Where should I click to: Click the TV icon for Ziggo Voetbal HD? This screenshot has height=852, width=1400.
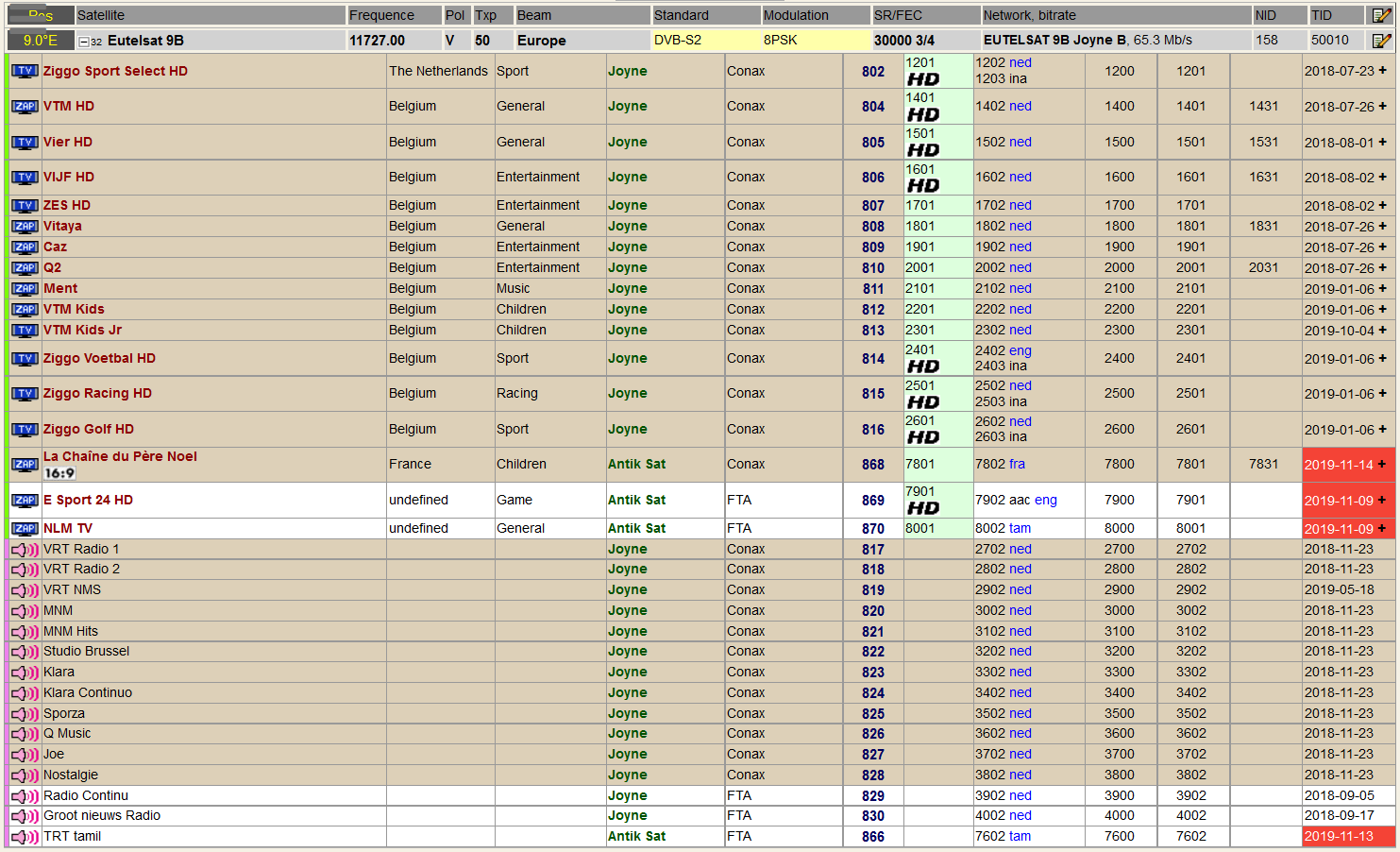pyautogui.click(x=25, y=359)
